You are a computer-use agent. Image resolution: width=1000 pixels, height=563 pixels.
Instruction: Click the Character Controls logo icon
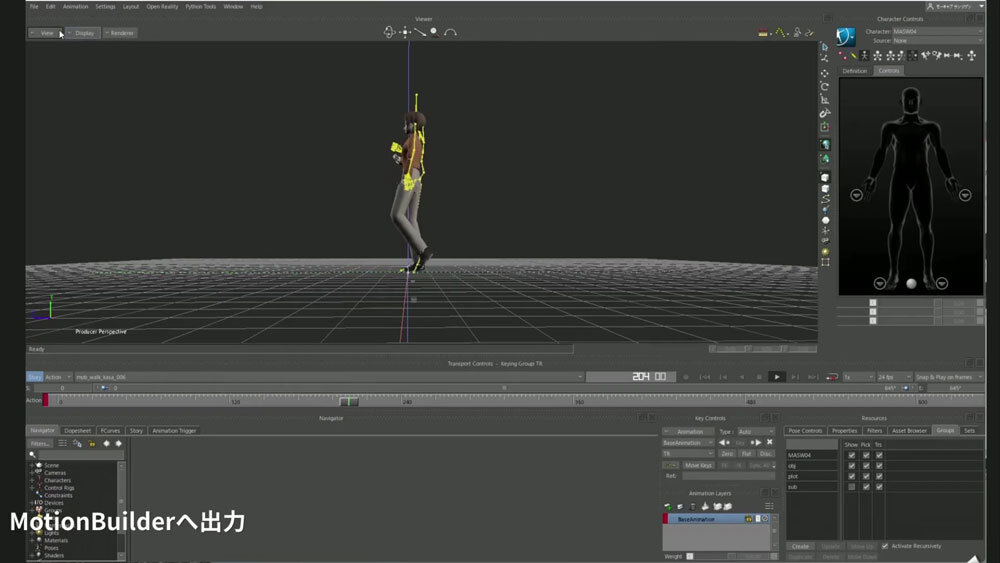pyautogui.click(x=848, y=37)
